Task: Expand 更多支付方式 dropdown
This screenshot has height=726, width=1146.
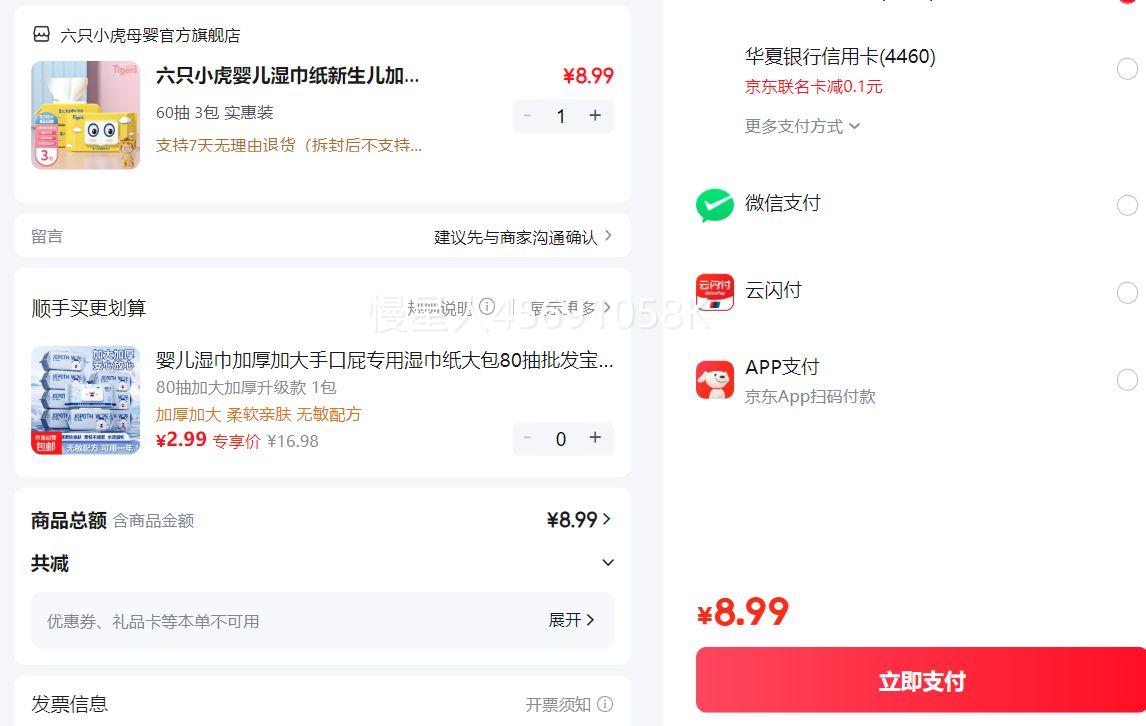Action: pos(802,126)
